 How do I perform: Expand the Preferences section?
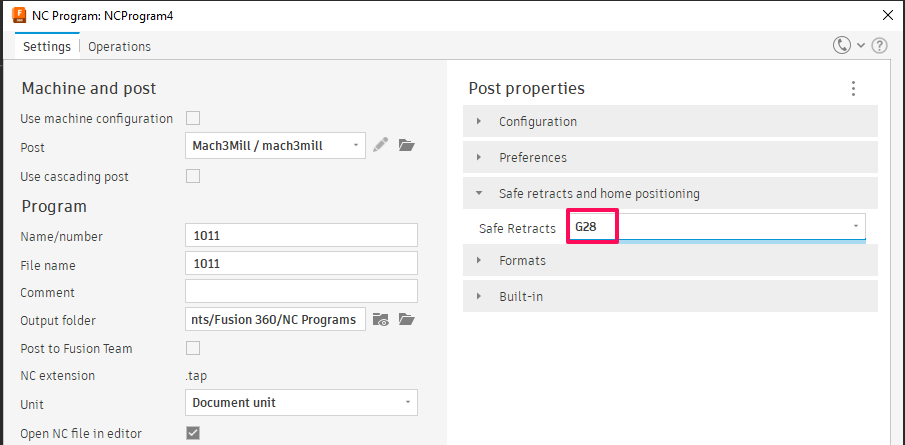[533, 158]
